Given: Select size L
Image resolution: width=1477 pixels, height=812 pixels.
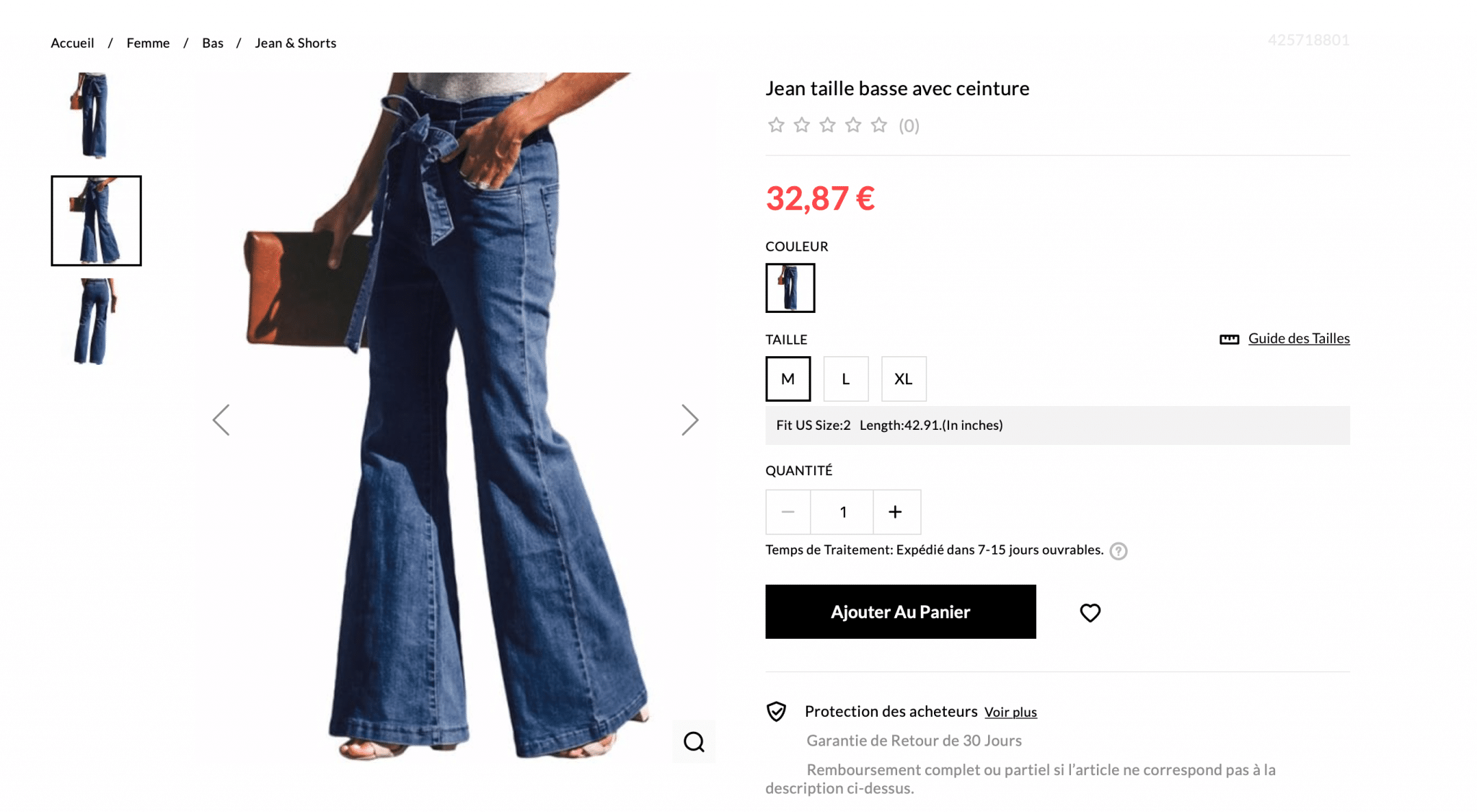Looking at the screenshot, I should (845, 379).
